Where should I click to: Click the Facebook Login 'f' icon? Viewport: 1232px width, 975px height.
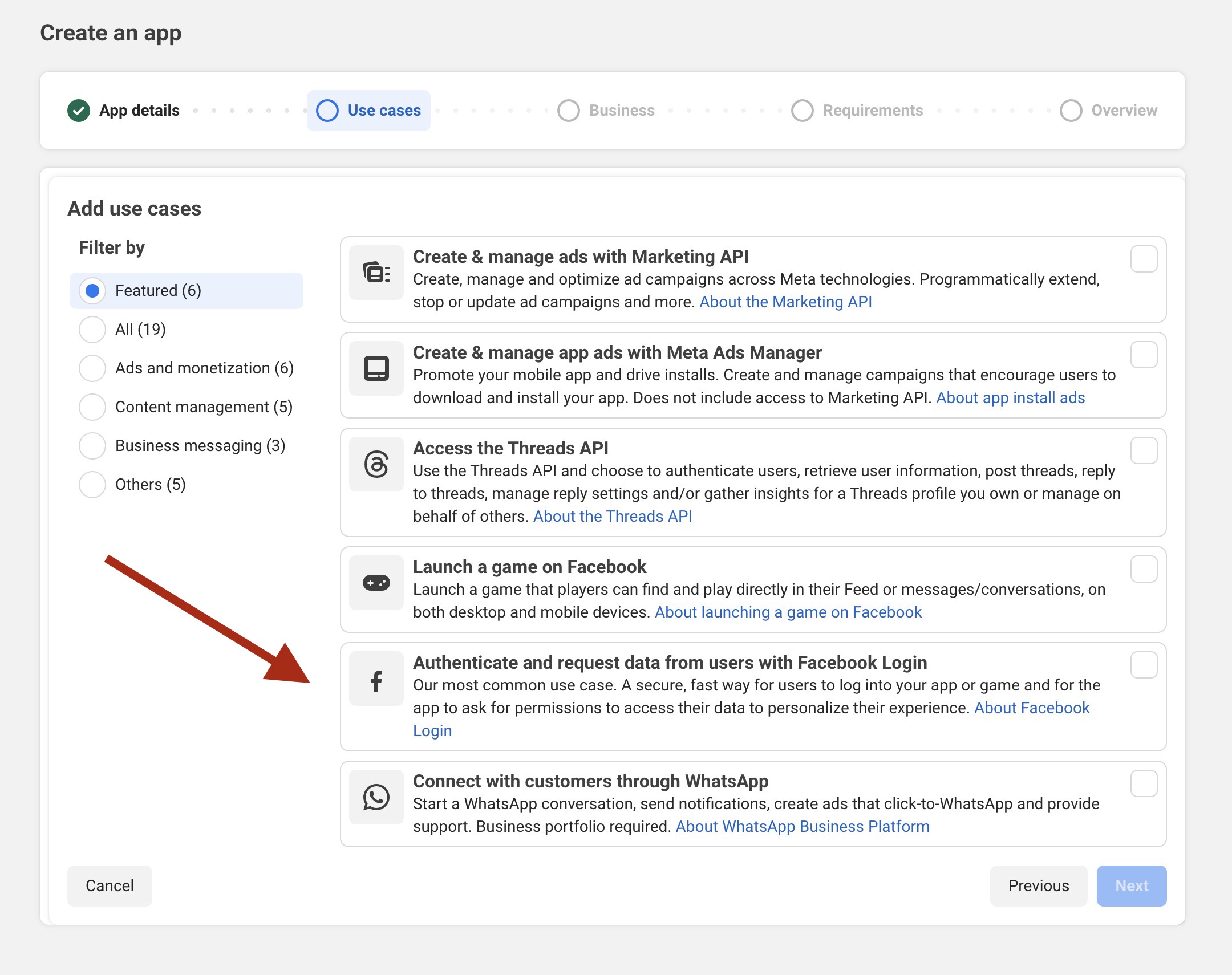click(x=376, y=679)
